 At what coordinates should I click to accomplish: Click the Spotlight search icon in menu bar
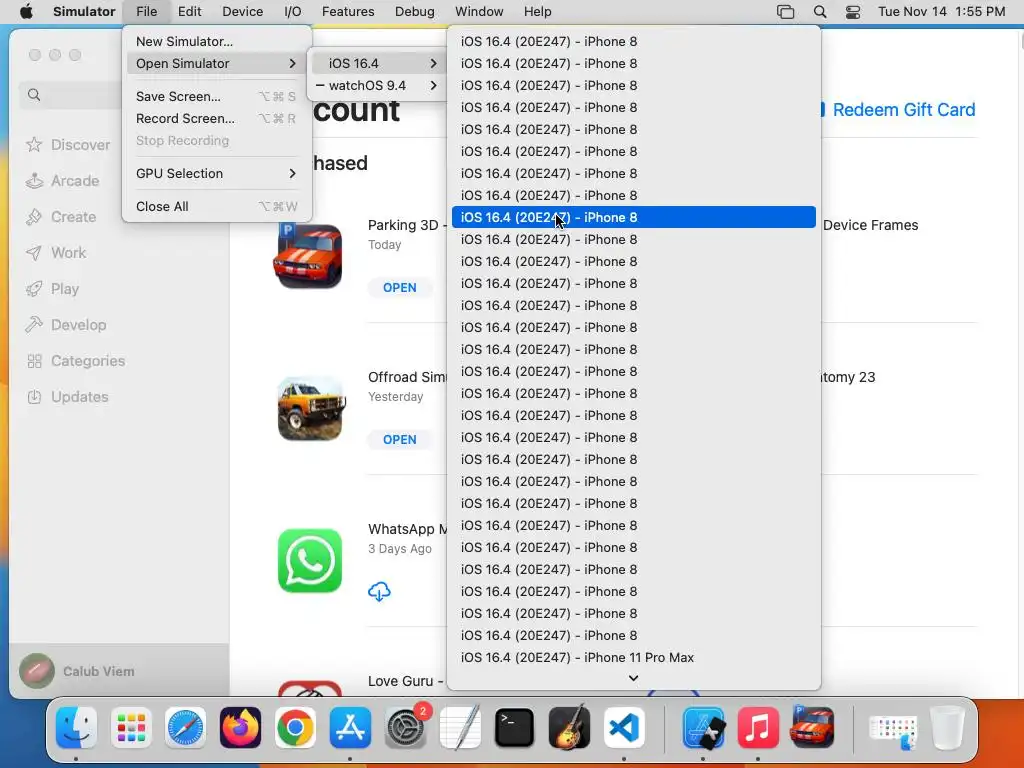(x=820, y=12)
